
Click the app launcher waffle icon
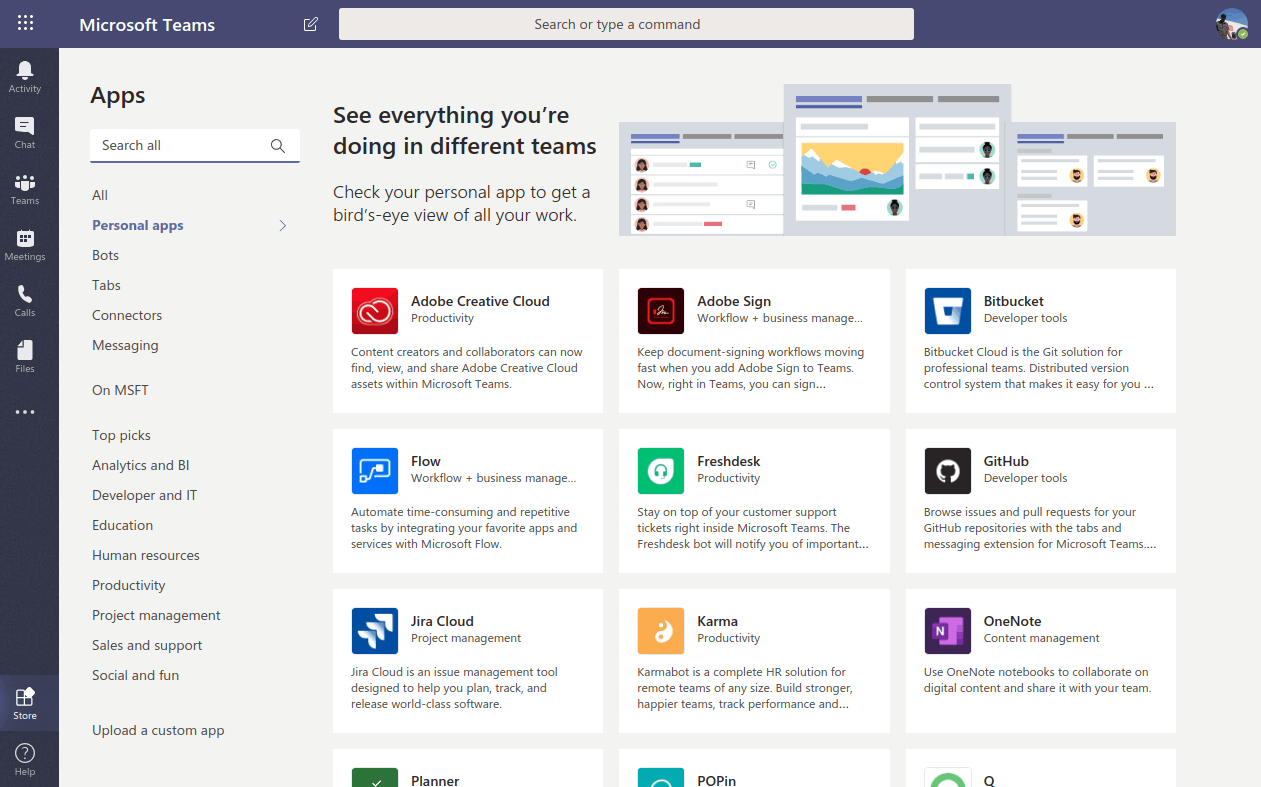26,24
